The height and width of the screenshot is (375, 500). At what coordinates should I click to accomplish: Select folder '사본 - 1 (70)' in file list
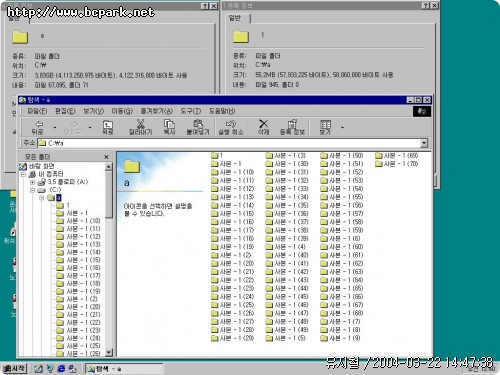(x=396, y=164)
